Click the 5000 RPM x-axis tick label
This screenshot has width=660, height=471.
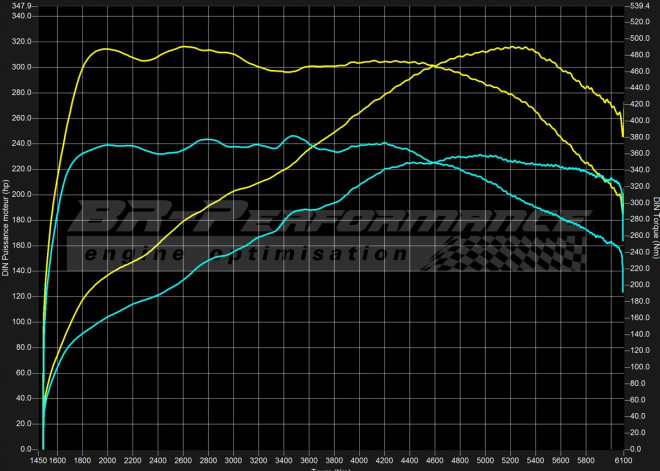(485, 461)
